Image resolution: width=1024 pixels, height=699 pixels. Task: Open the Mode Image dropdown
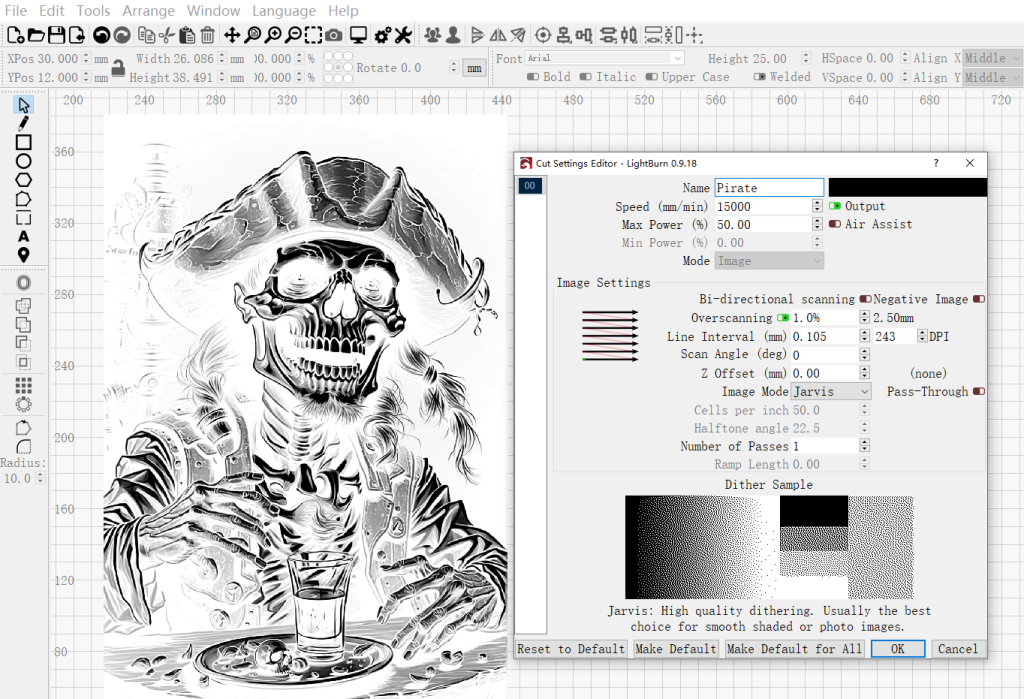[x=769, y=261]
